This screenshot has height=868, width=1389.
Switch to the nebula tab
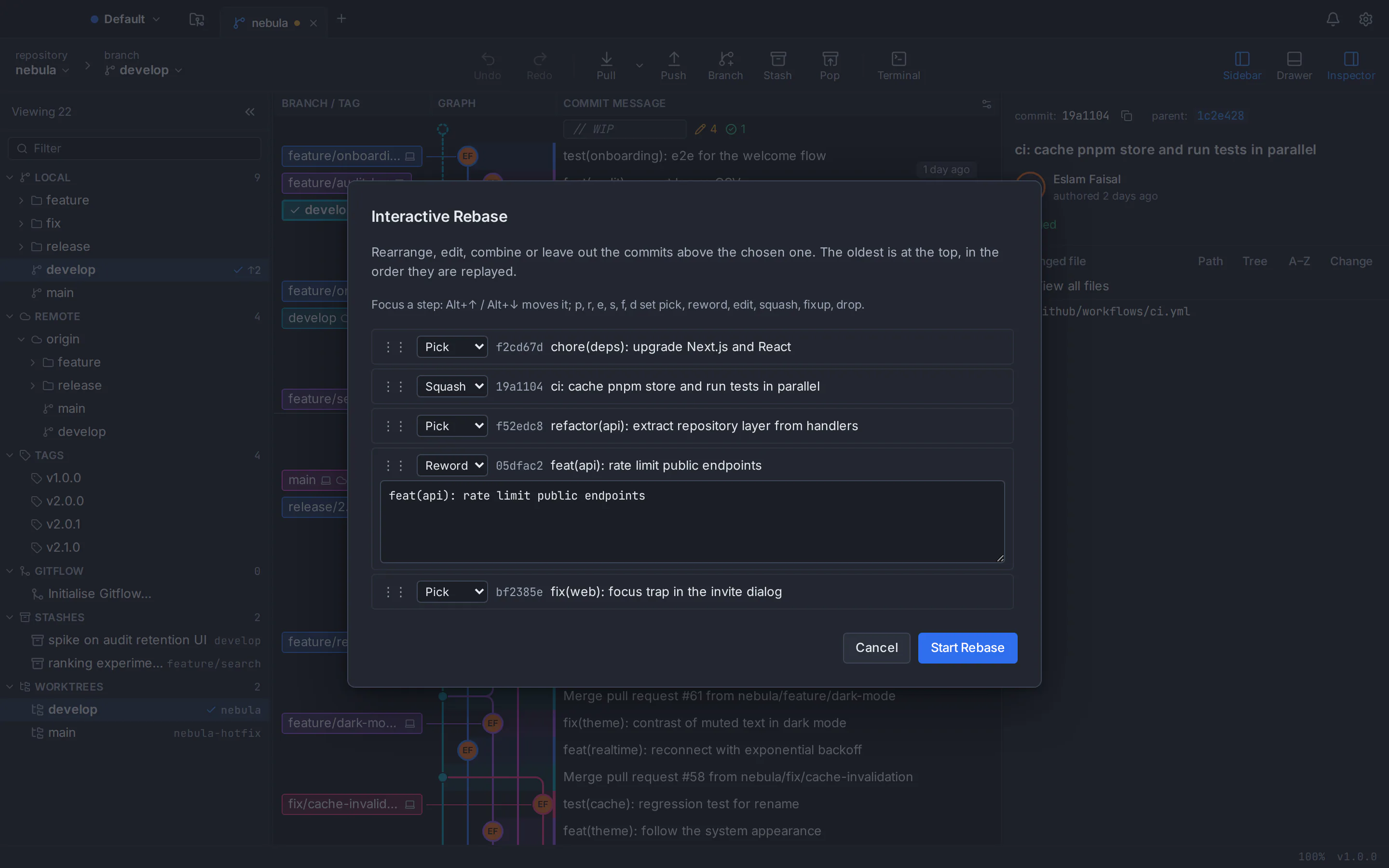pos(269,23)
